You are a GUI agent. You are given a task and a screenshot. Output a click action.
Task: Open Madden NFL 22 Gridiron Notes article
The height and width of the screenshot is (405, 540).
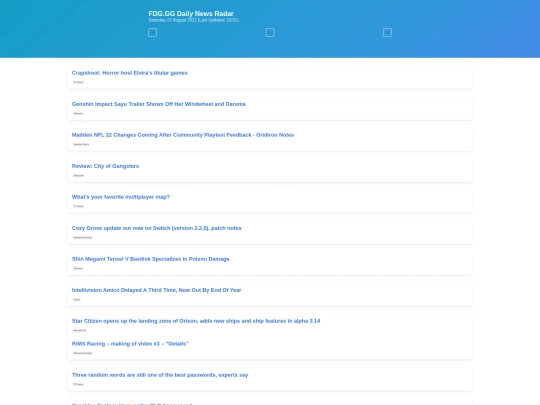[x=183, y=135]
